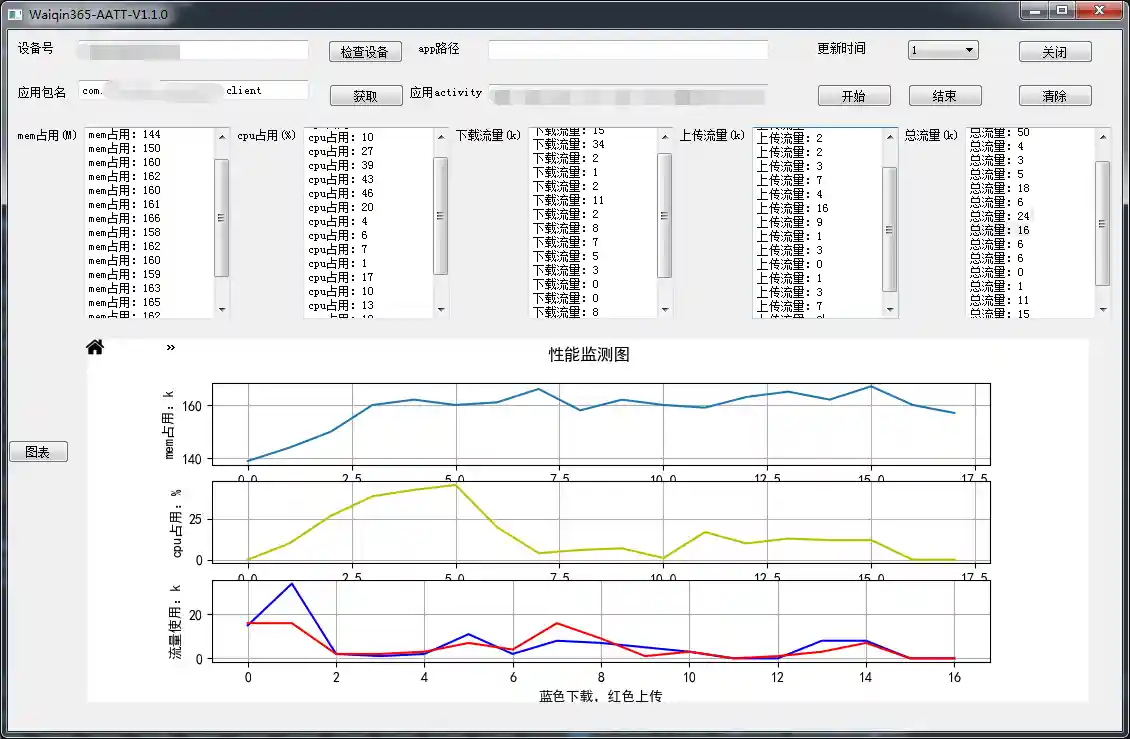
Task: Click the 总流量 list scroll-down arrow
Action: coord(1103,309)
